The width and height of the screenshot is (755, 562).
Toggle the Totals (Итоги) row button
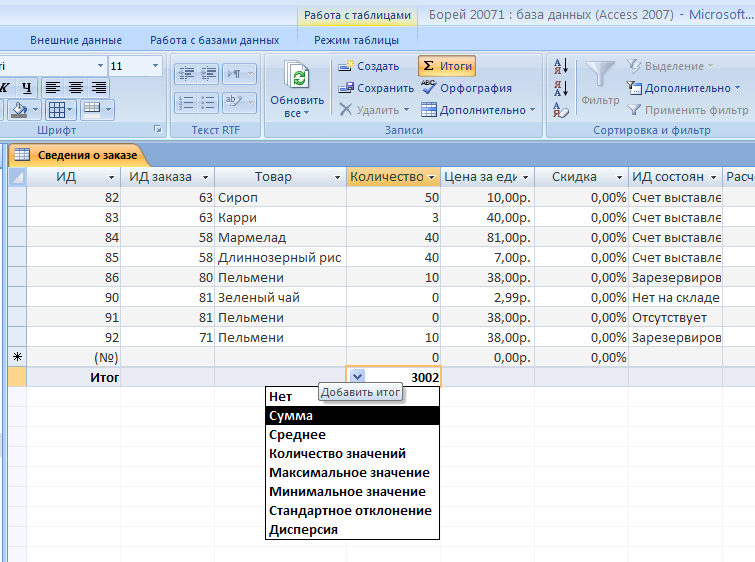446,66
